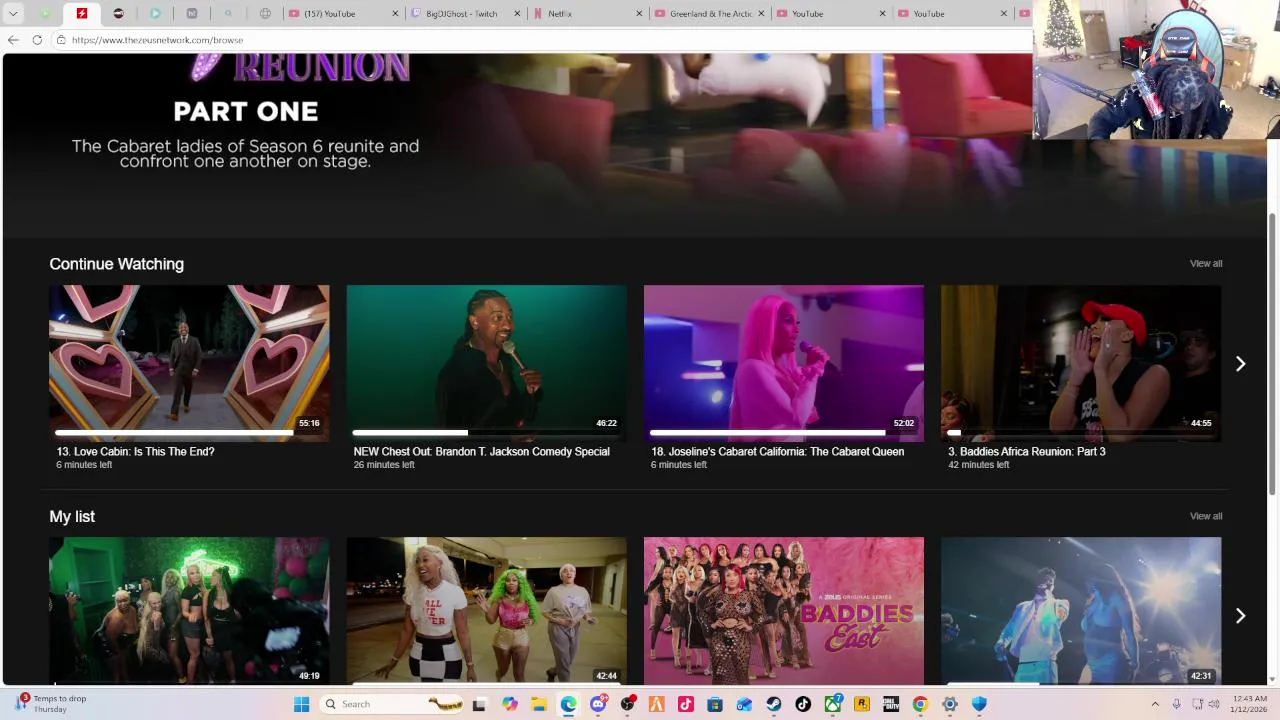Image resolution: width=1280 pixels, height=720 pixels.
Task: Open Outlook from the taskbar
Action: tap(744, 704)
